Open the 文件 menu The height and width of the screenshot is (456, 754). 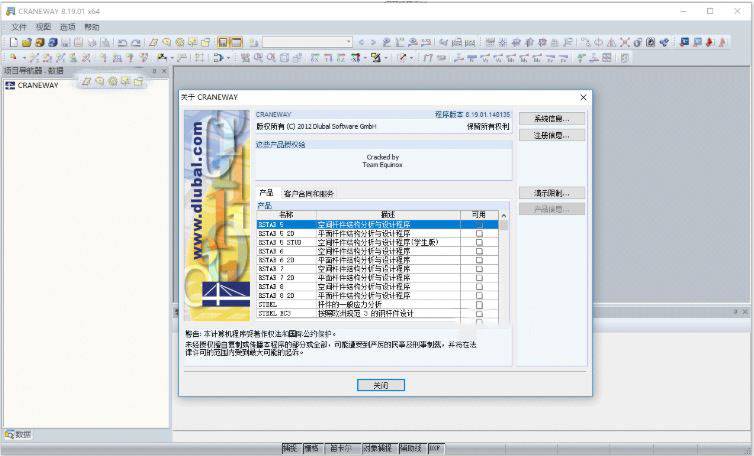[x=19, y=27]
